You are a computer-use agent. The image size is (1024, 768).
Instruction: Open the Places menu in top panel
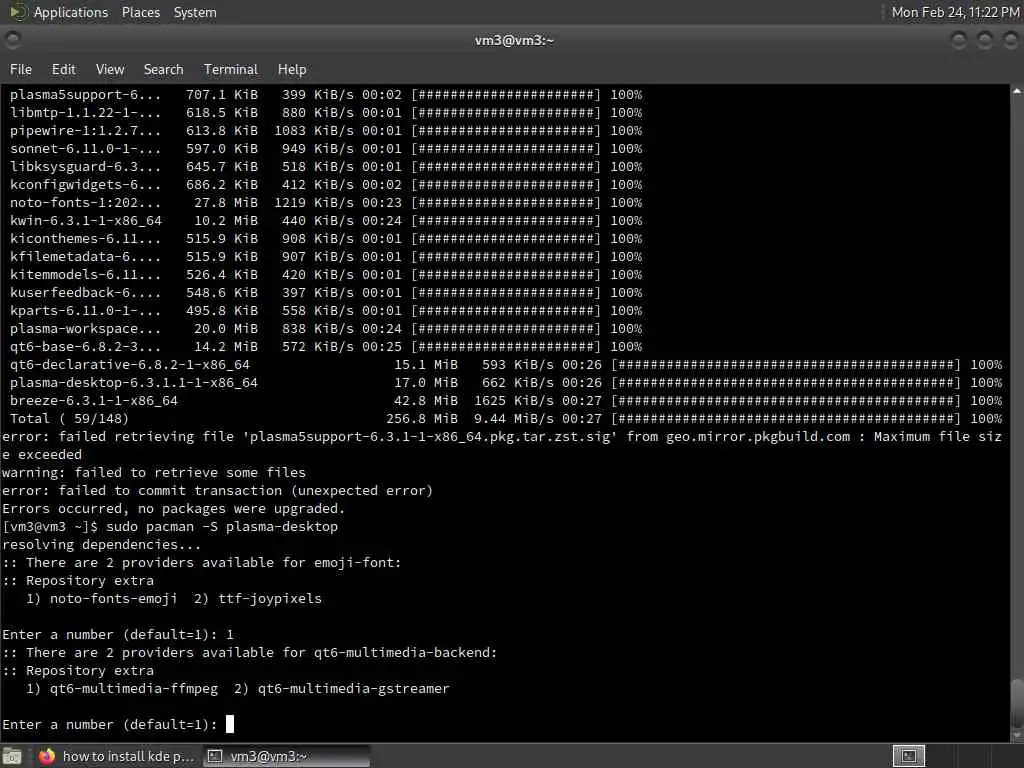pyautogui.click(x=140, y=12)
